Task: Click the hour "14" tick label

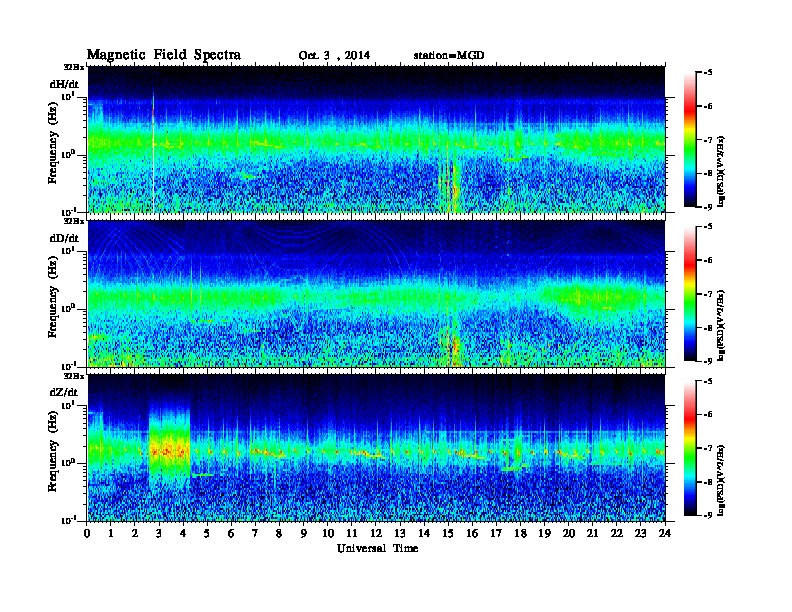Action: [x=424, y=534]
